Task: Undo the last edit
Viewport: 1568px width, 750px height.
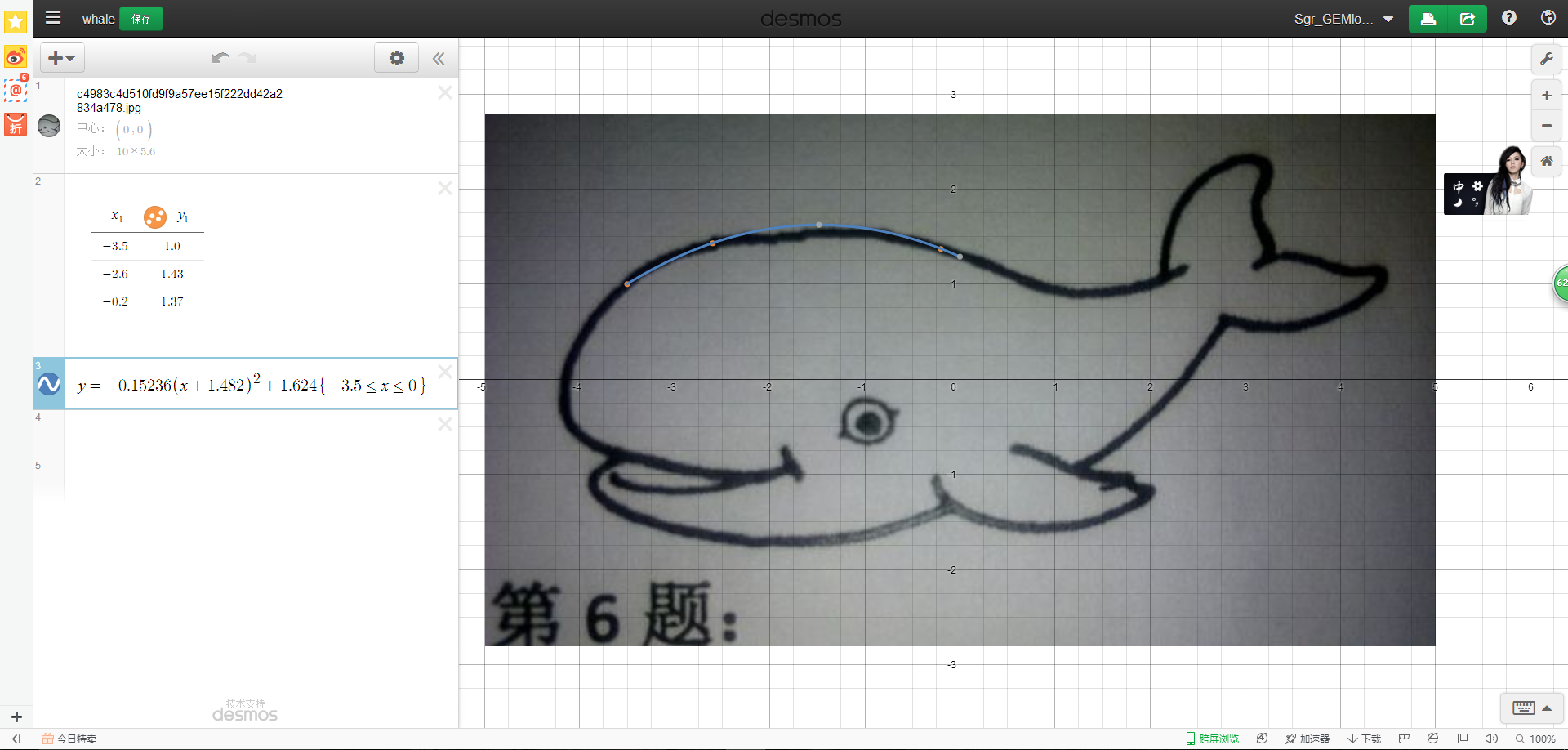Action: [x=220, y=58]
